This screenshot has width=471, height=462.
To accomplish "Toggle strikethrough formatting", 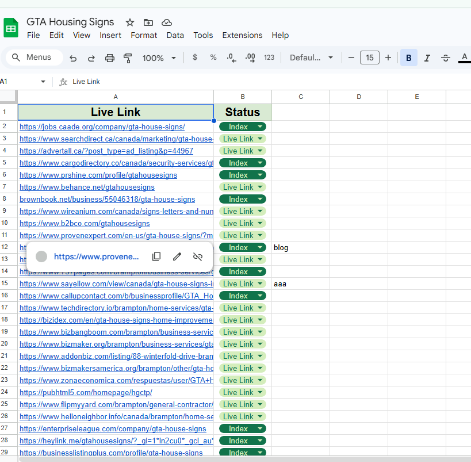I will (x=445, y=58).
